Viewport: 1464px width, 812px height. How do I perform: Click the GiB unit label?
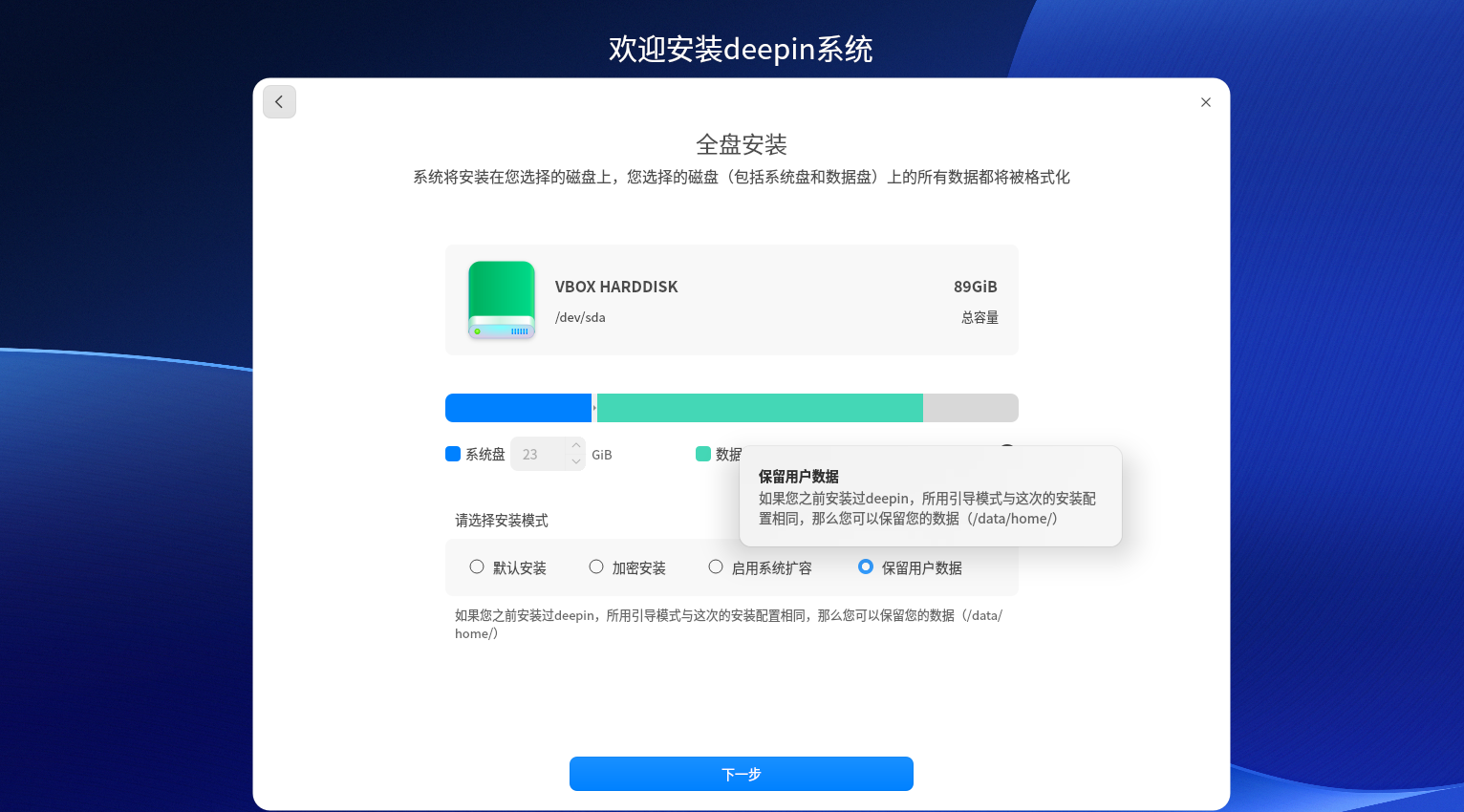click(x=602, y=455)
